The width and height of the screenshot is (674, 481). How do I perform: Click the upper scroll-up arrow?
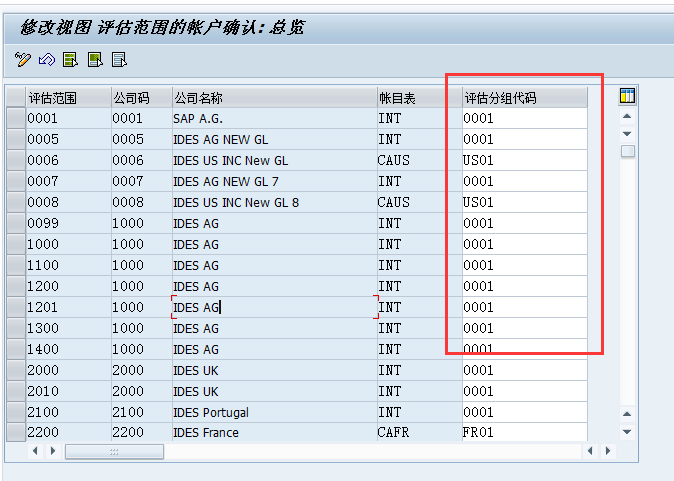627,116
